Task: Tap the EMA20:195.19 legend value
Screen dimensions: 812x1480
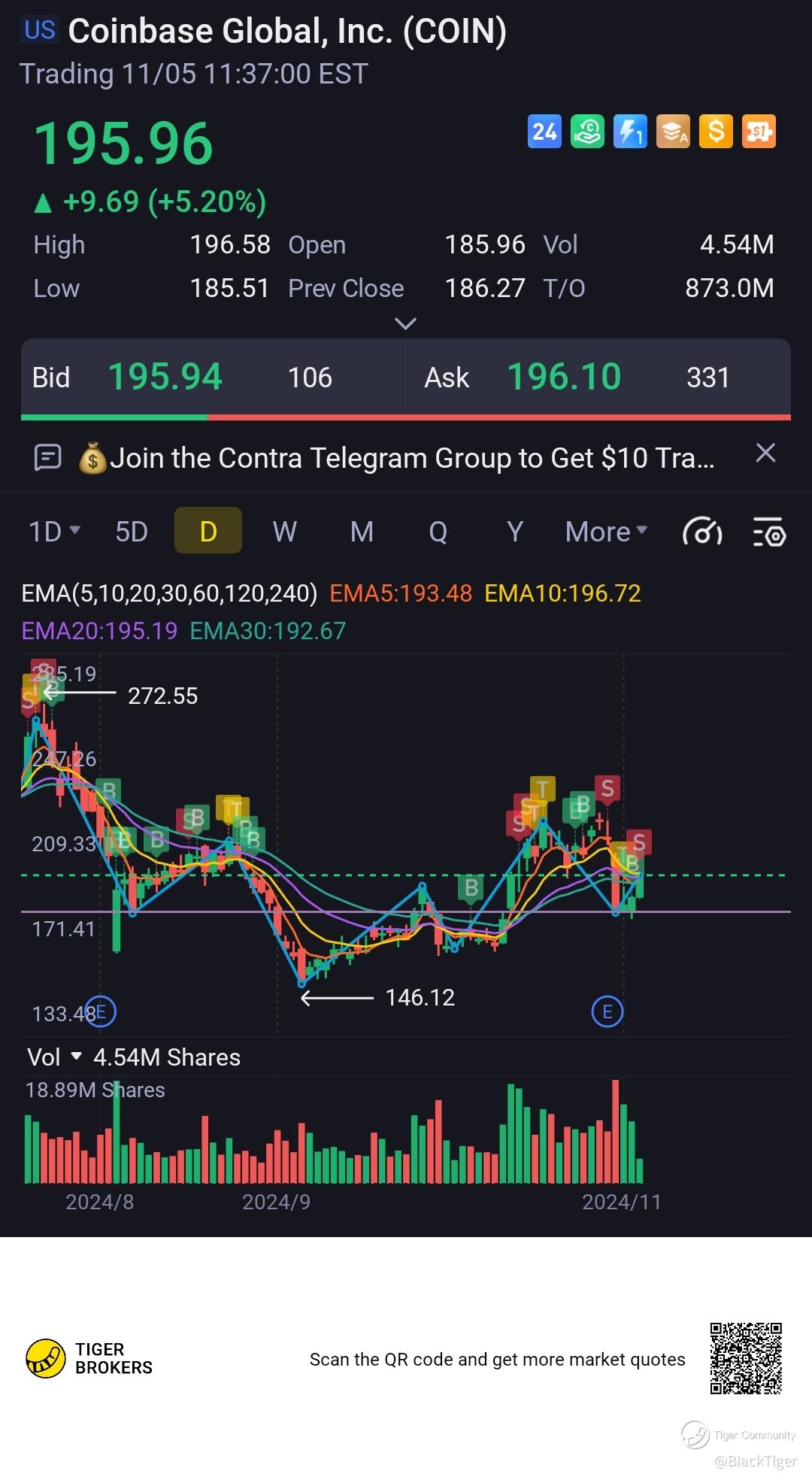Action: [99, 630]
